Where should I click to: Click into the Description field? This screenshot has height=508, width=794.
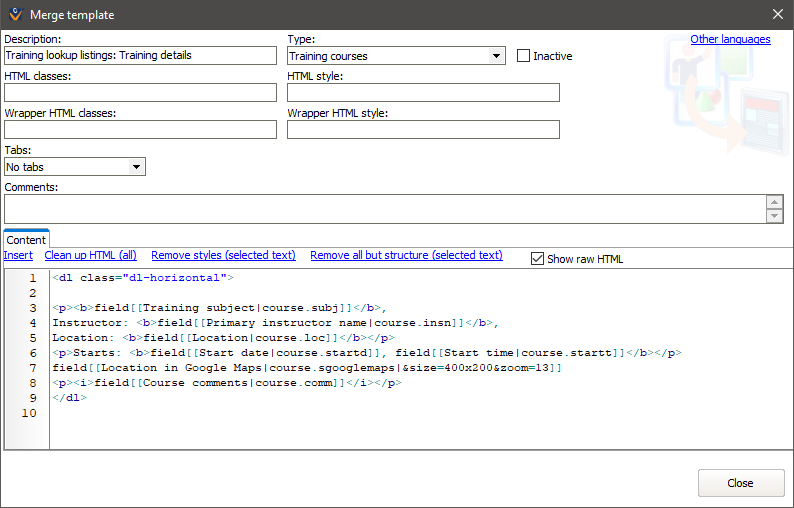140,56
